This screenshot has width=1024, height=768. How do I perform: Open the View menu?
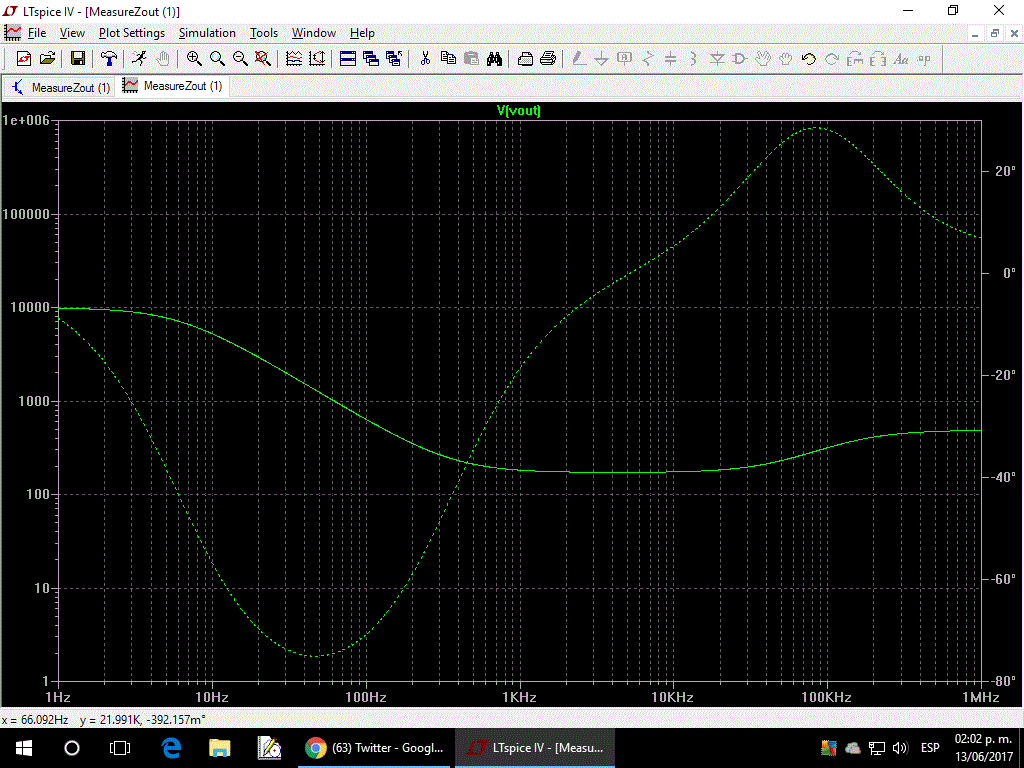point(72,33)
